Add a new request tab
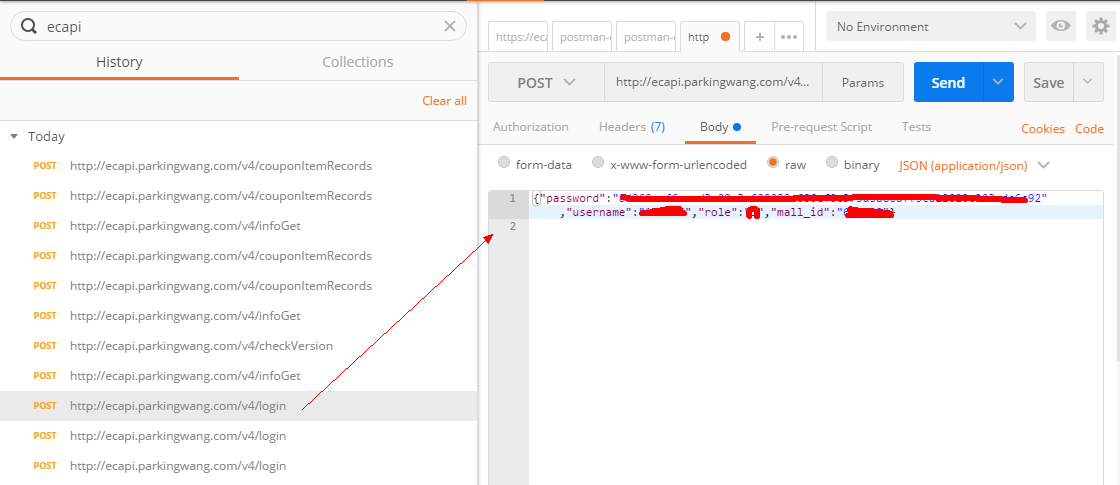Screen dimensions: 1120x485 (759, 37)
